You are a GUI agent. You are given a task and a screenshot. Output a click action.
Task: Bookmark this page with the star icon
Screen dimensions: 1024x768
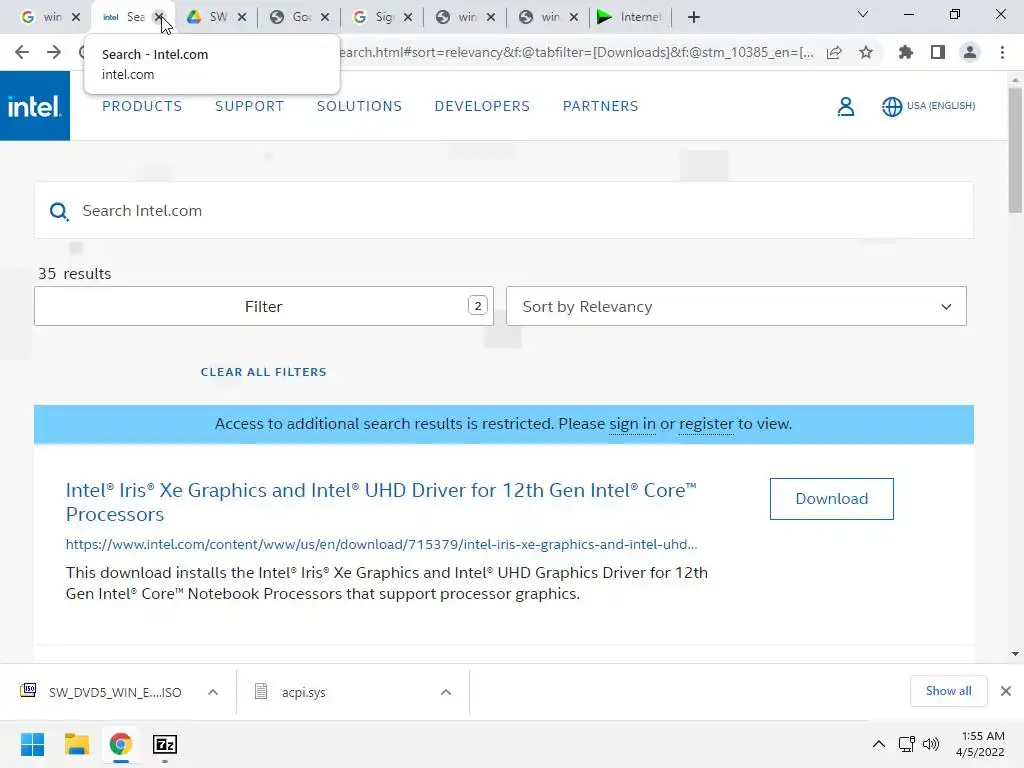coord(866,52)
